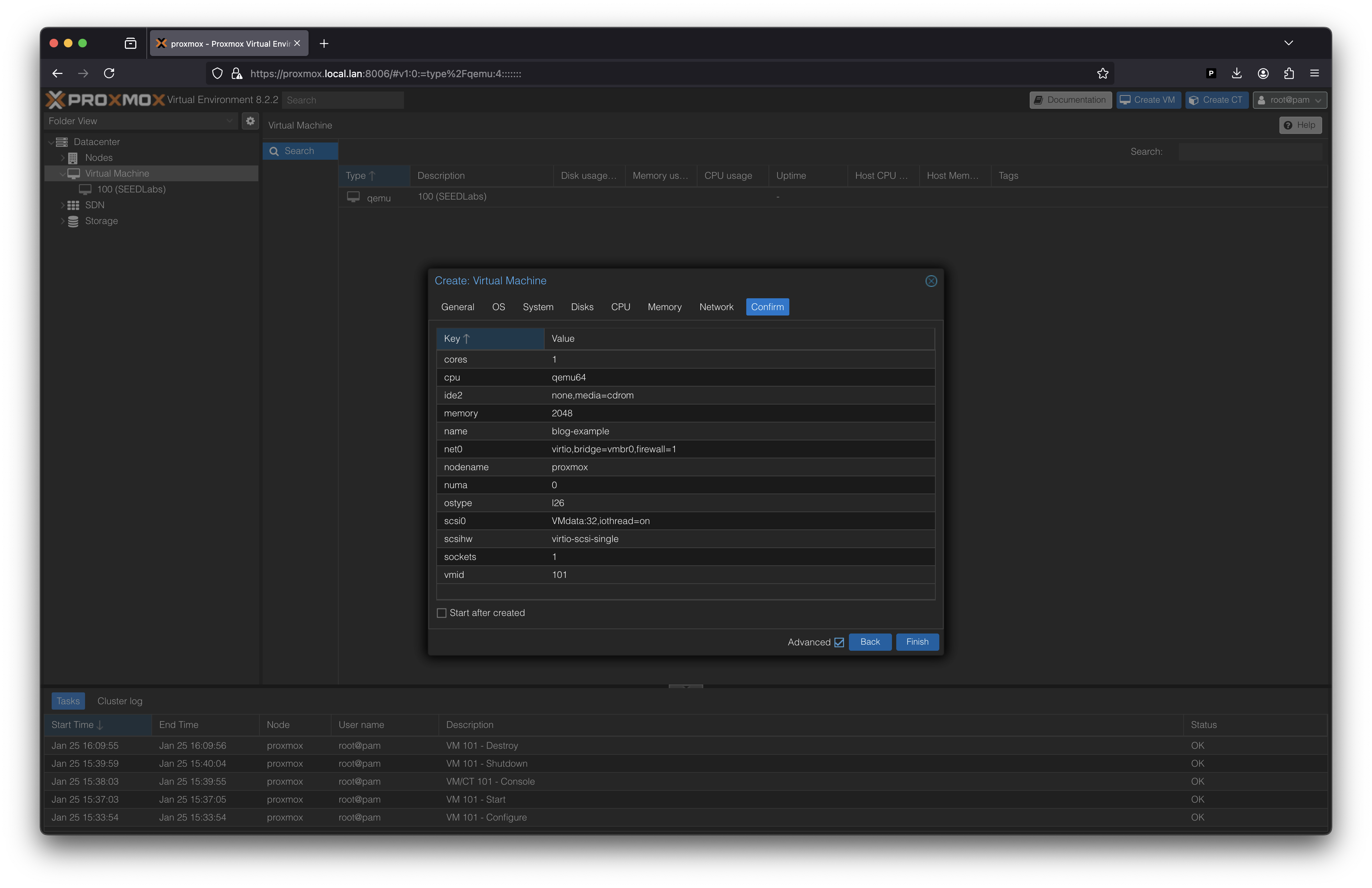
Task: Toggle the Advanced checkbox
Action: (x=839, y=642)
